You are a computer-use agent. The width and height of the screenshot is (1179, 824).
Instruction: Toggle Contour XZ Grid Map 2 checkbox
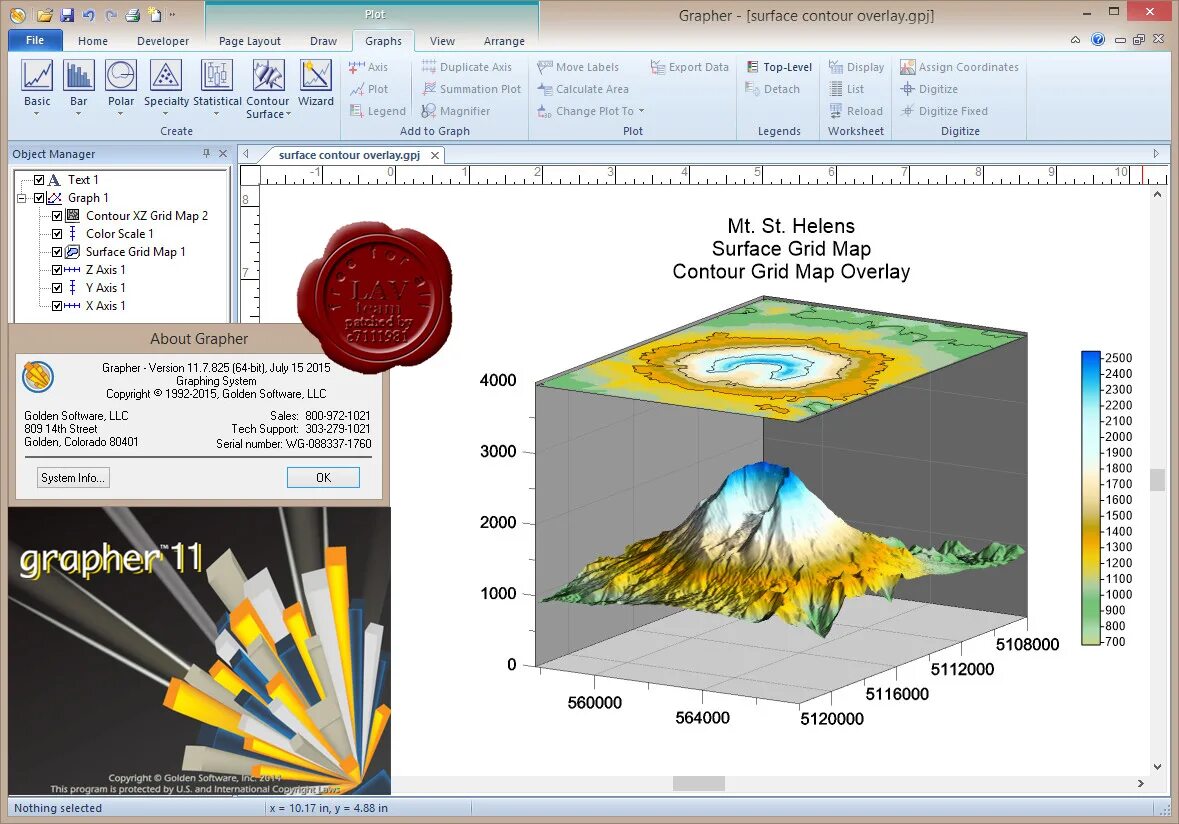point(57,216)
